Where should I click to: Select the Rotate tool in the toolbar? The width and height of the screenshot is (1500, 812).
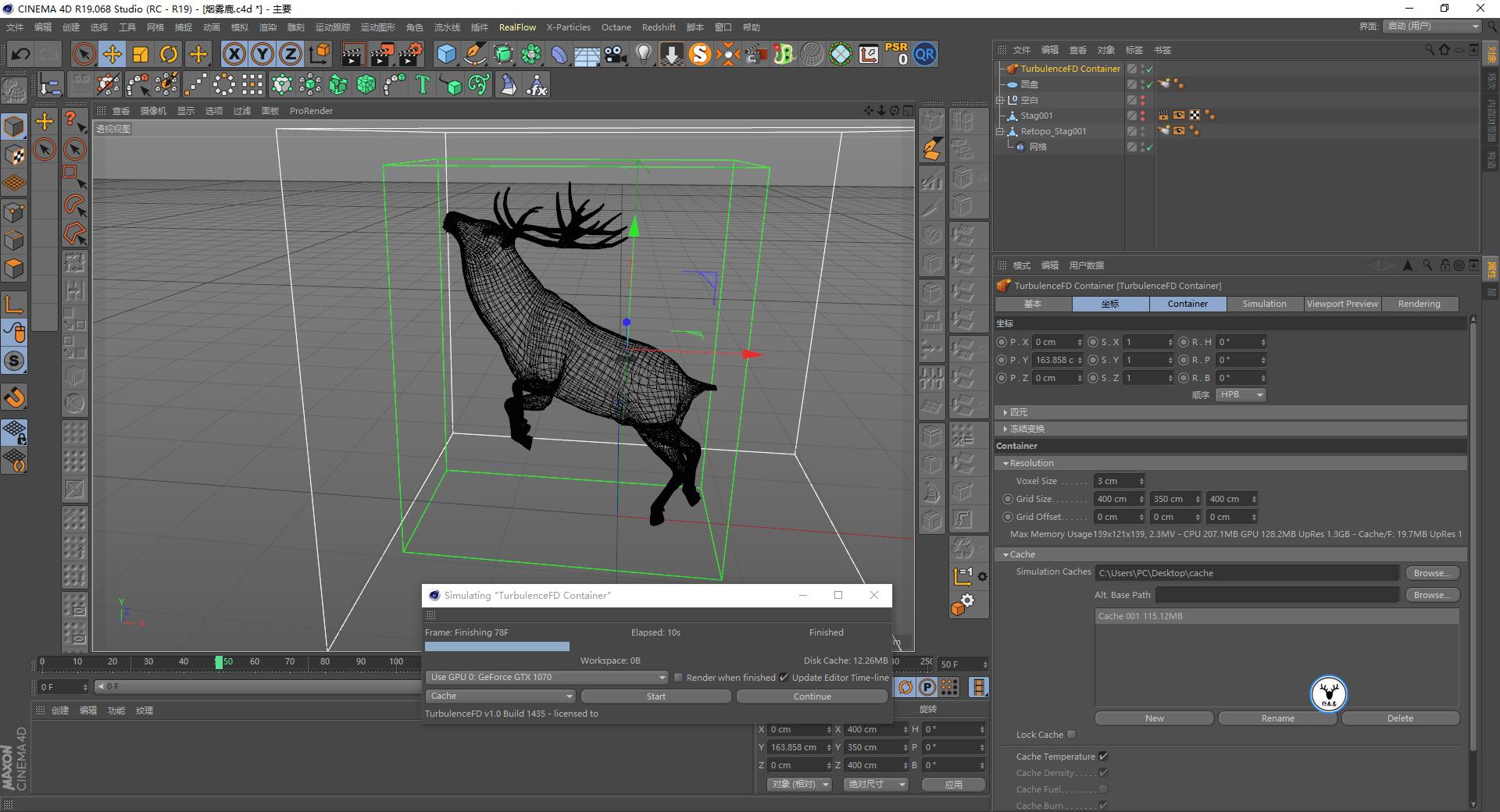click(x=169, y=54)
